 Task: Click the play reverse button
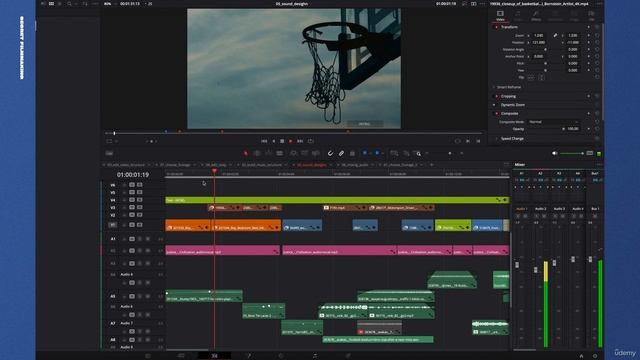click(273, 141)
